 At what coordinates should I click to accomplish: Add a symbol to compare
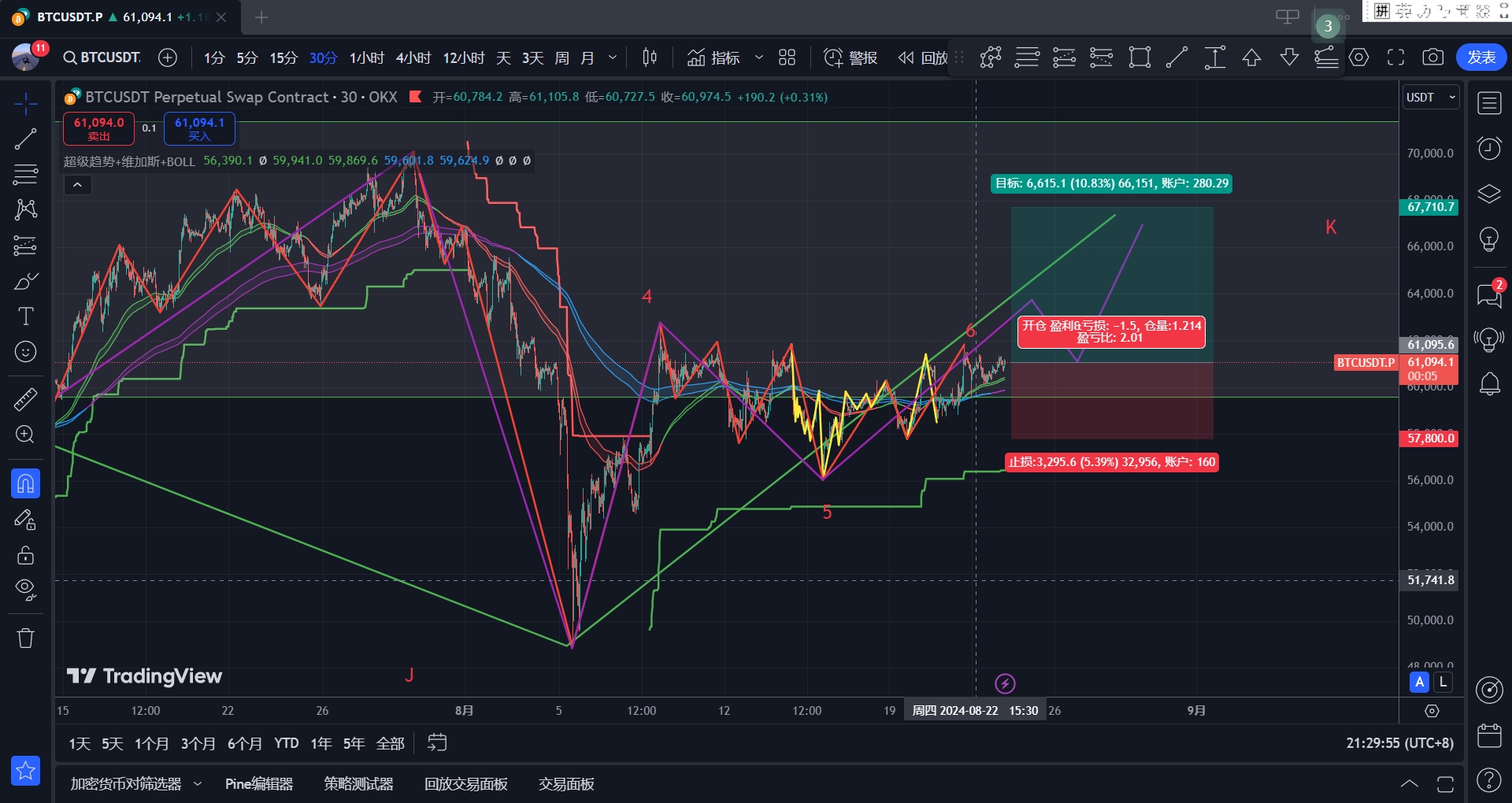coord(168,57)
